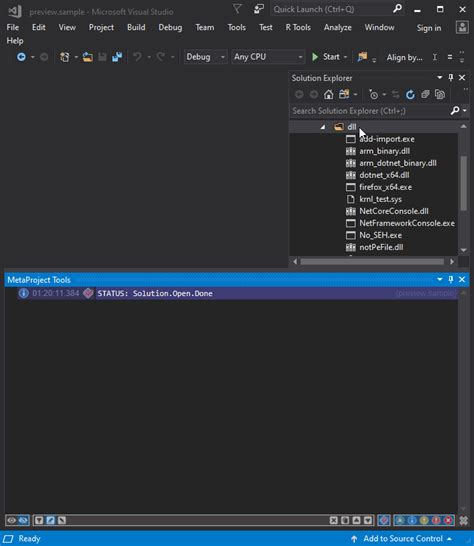Click the green Start debugging button

pos(326,57)
